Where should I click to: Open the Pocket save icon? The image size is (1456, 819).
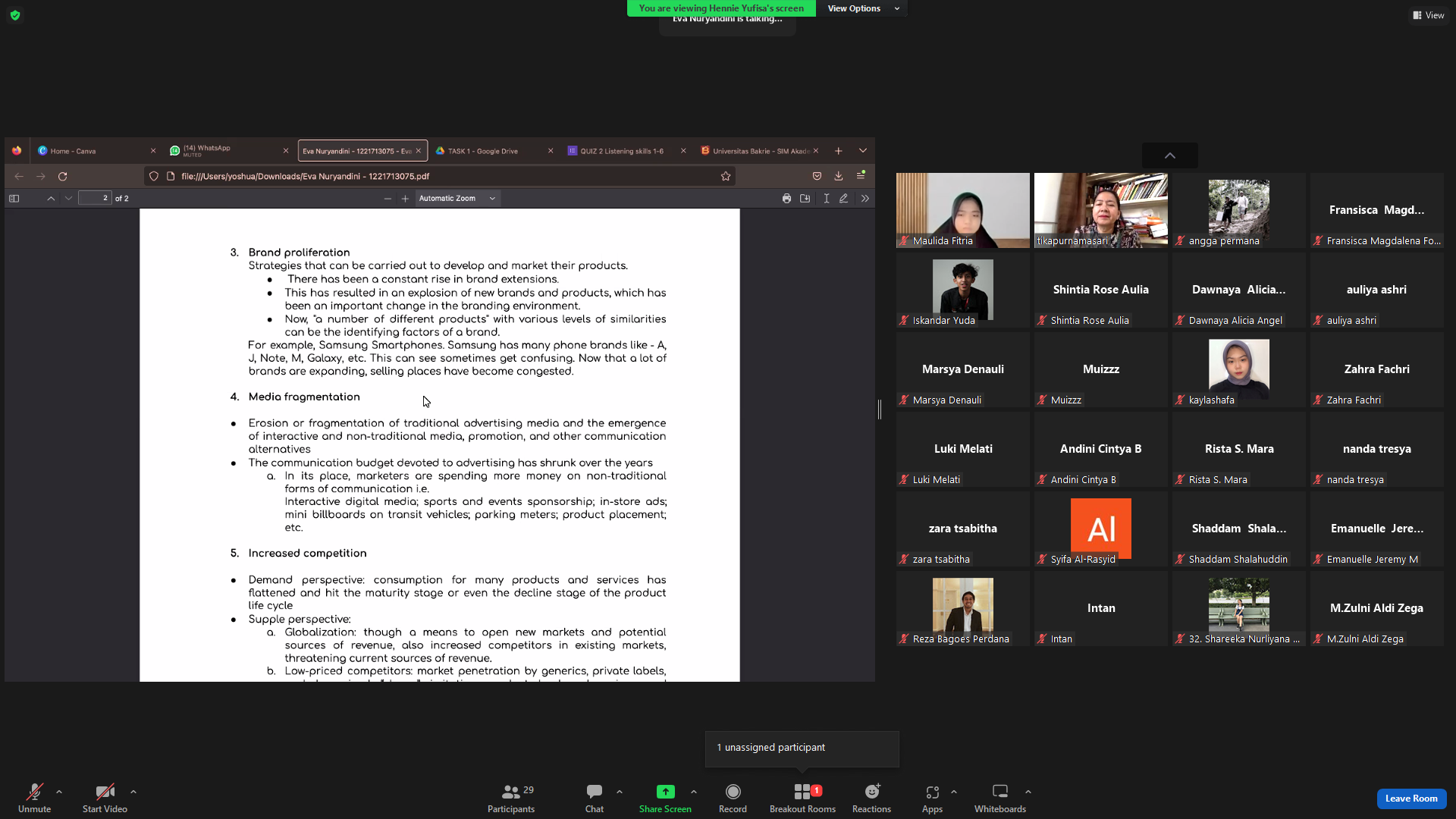(817, 176)
